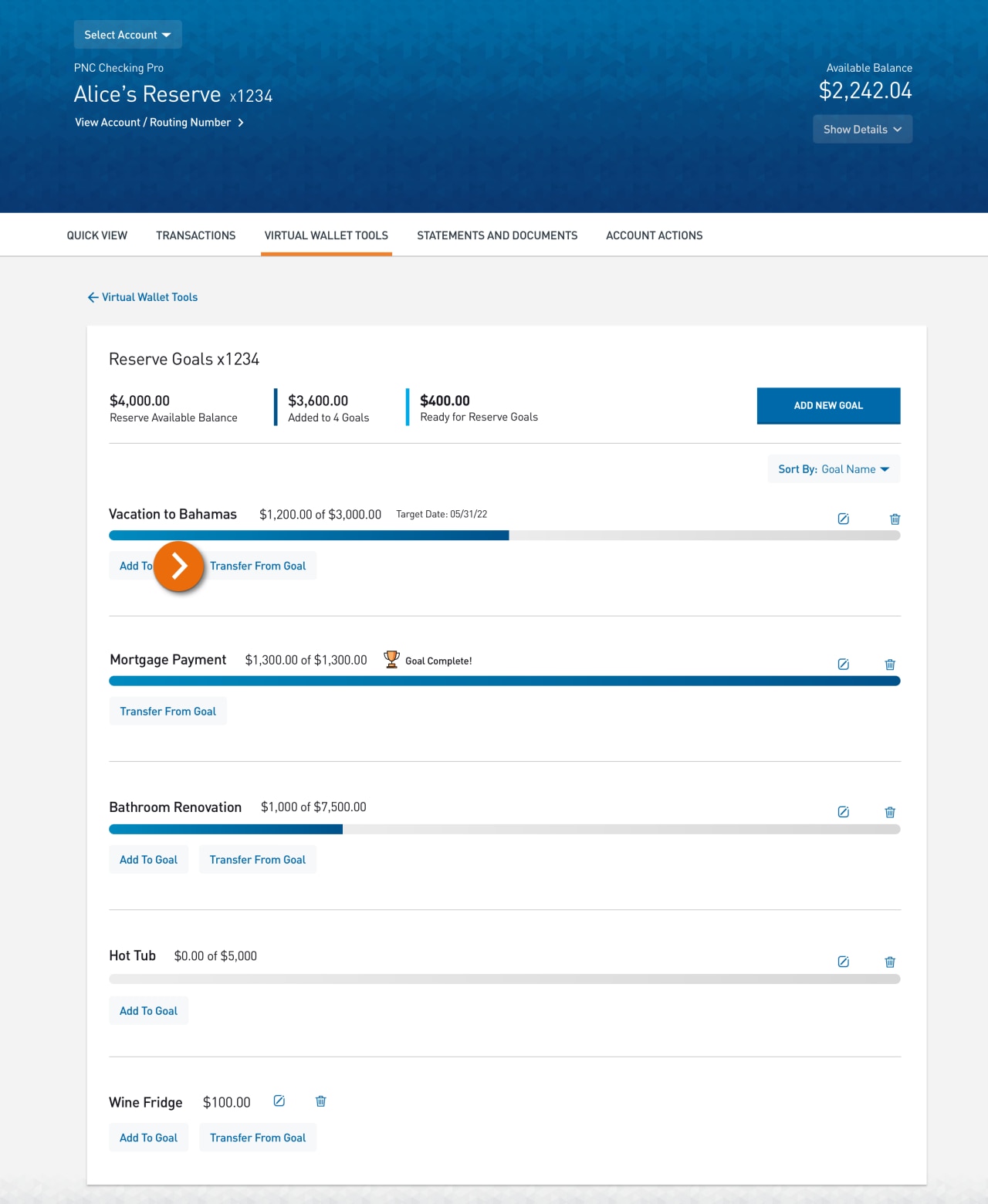Switch to the Transactions tab

[195, 235]
